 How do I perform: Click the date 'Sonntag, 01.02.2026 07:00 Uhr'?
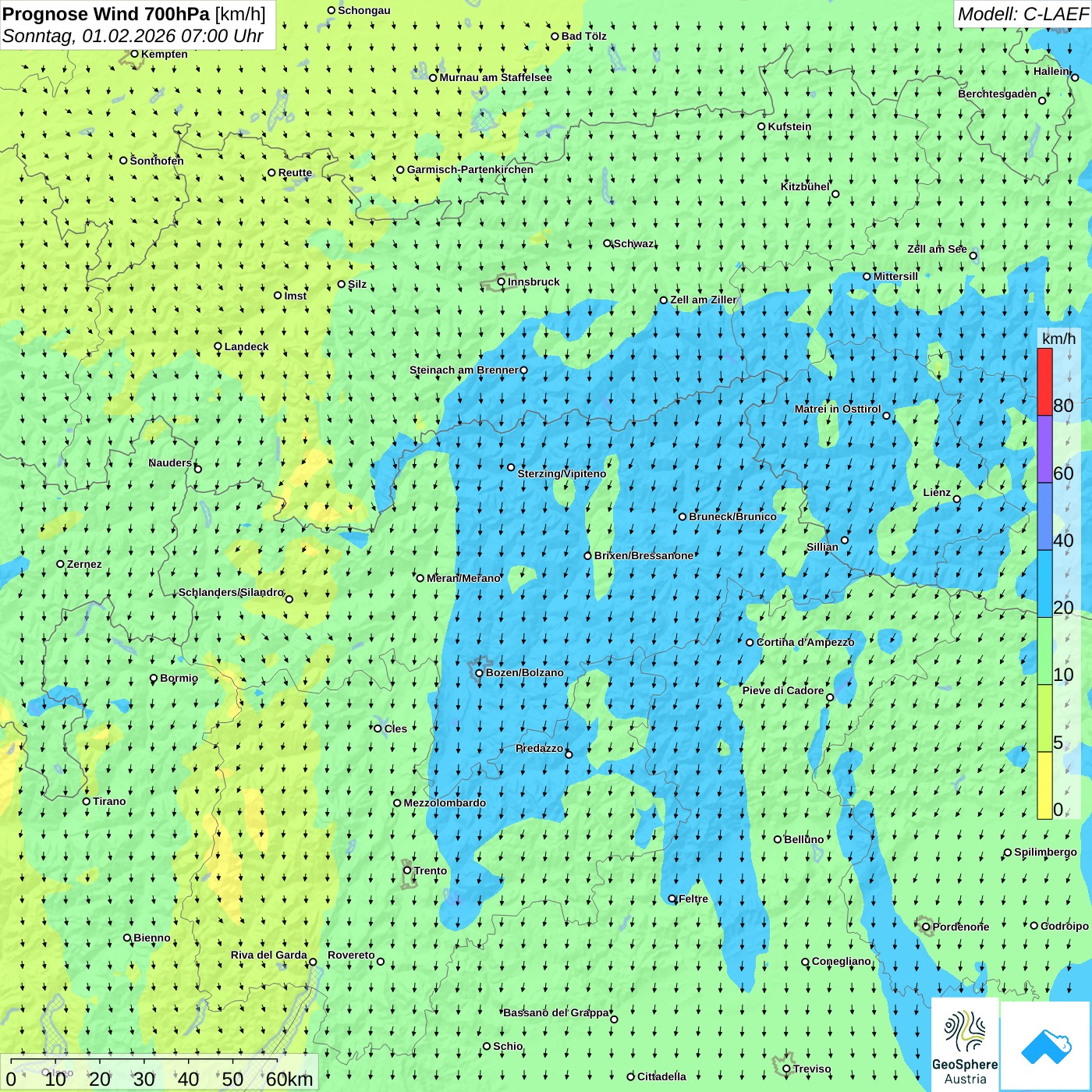click(x=133, y=36)
